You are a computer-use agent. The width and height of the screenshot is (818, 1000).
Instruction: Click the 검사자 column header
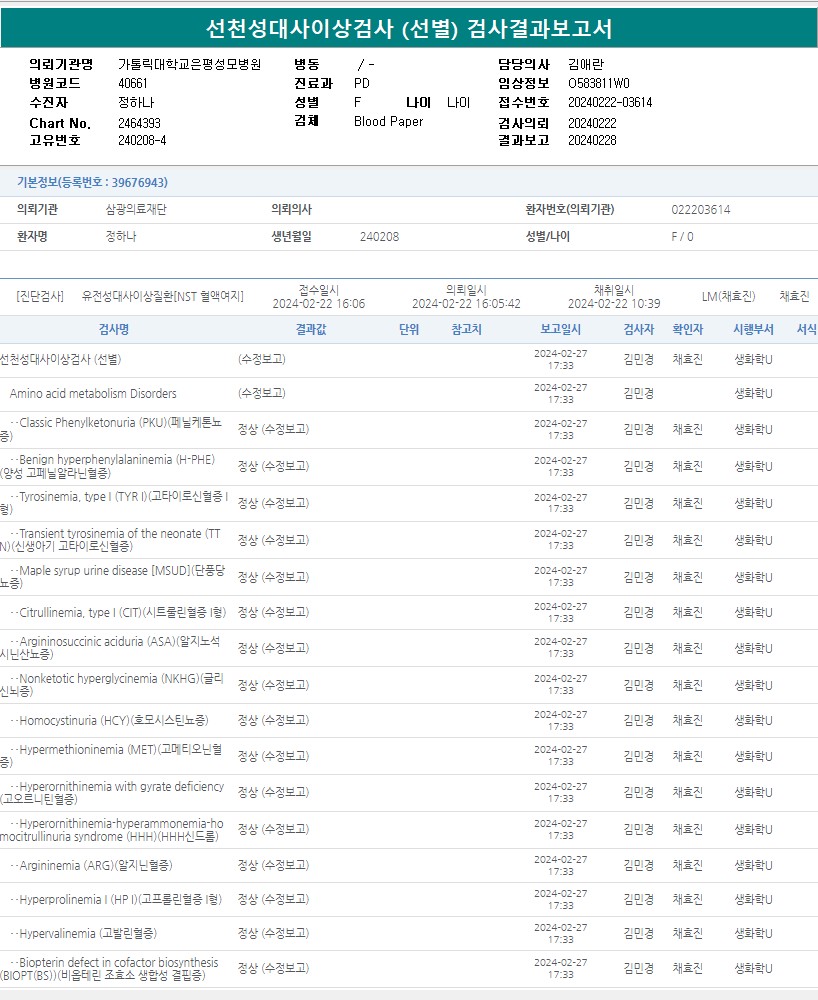(x=638, y=329)
